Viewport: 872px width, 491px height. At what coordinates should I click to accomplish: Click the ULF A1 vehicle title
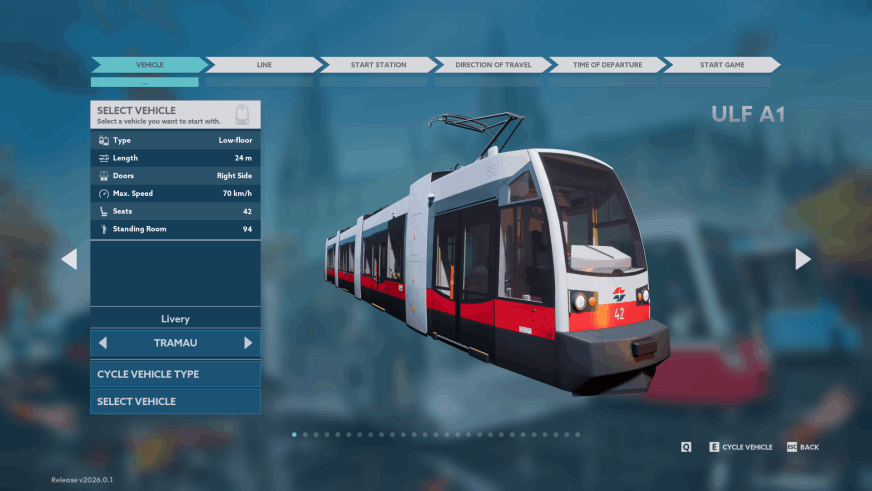(748, 115)
